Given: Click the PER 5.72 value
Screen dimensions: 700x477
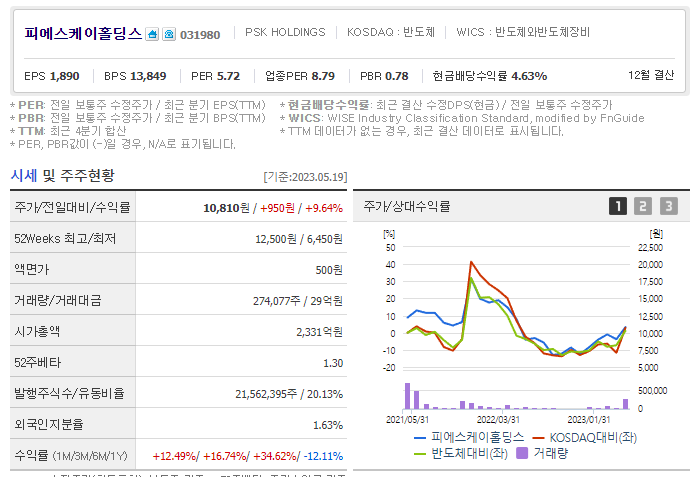Looking at the screenshot, I should [215, 76].
